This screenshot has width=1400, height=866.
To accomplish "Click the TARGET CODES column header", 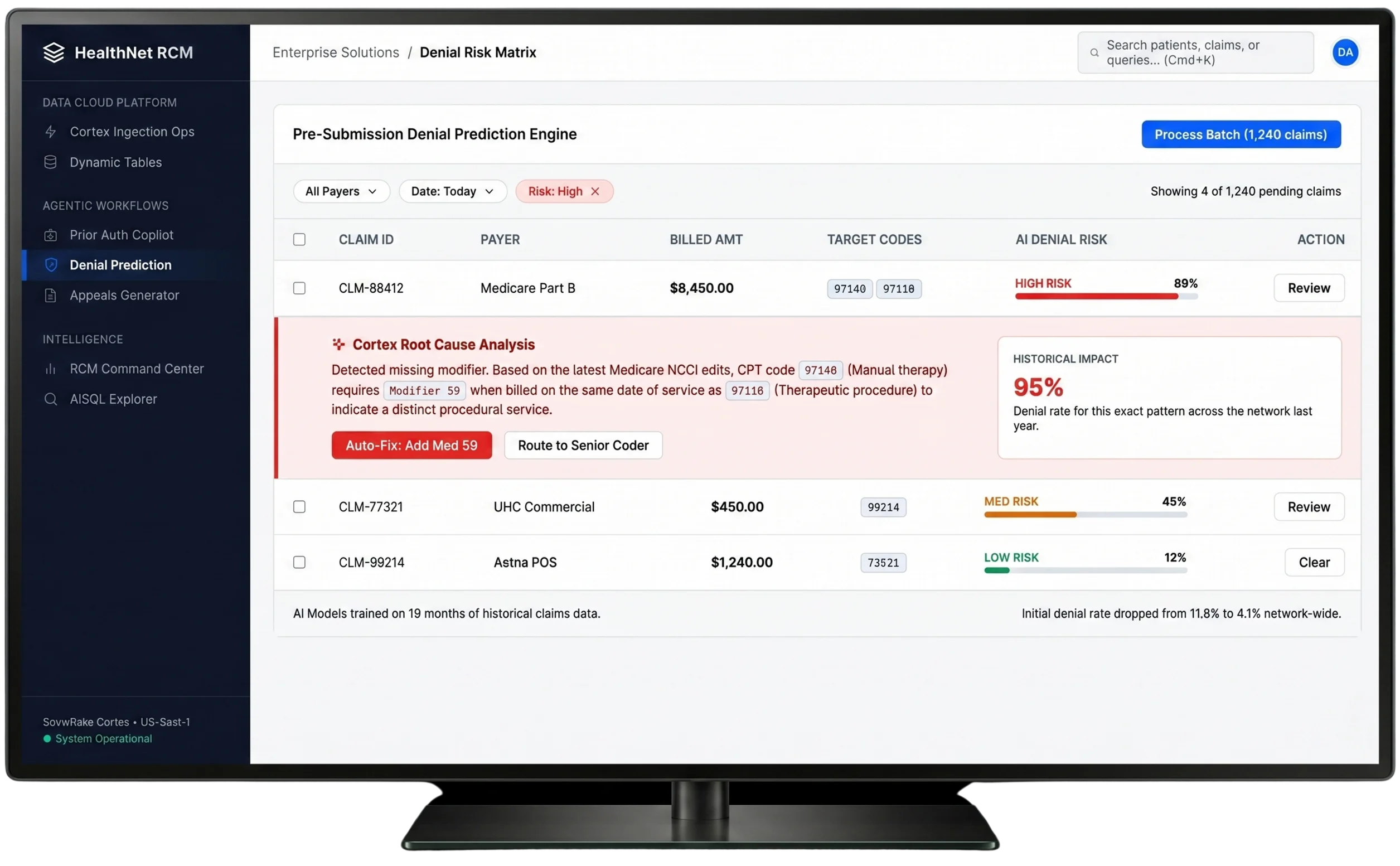I will click(874, 239).
